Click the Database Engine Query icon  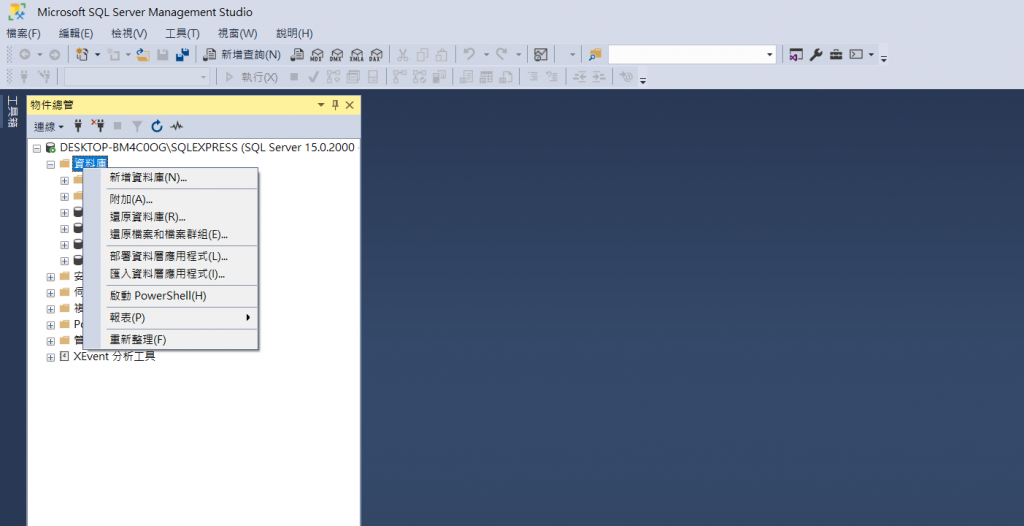pyautogui.click(x=297, y=55)
